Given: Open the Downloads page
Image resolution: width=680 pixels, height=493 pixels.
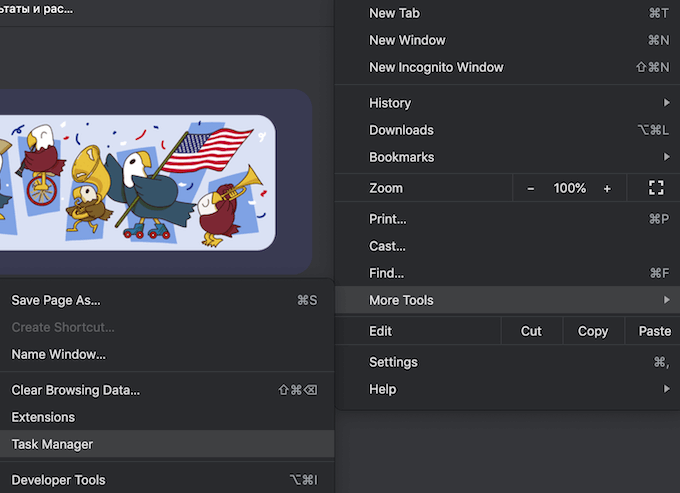Looking at the screenshot, I should (x=401, y=130).
